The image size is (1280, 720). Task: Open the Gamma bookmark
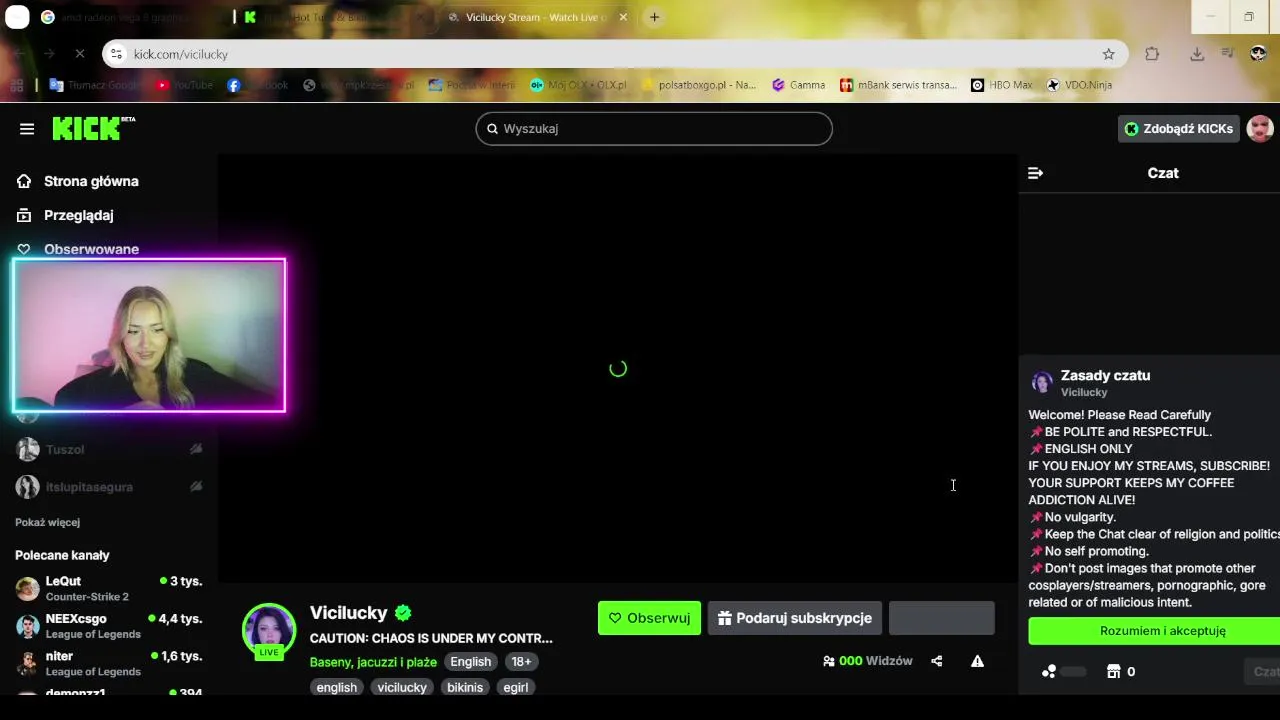798,85
